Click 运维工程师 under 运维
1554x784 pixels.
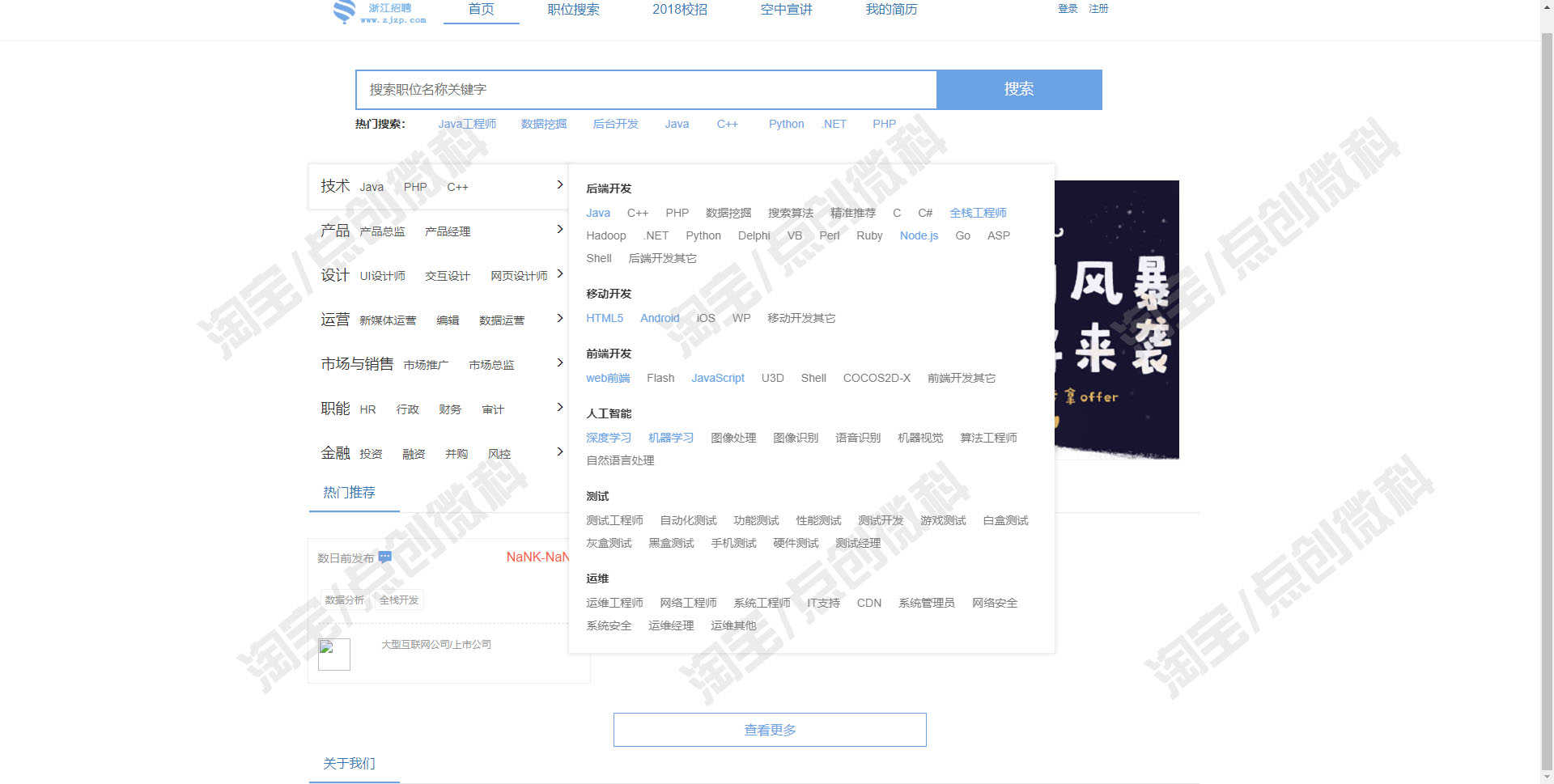pos(614,603)
